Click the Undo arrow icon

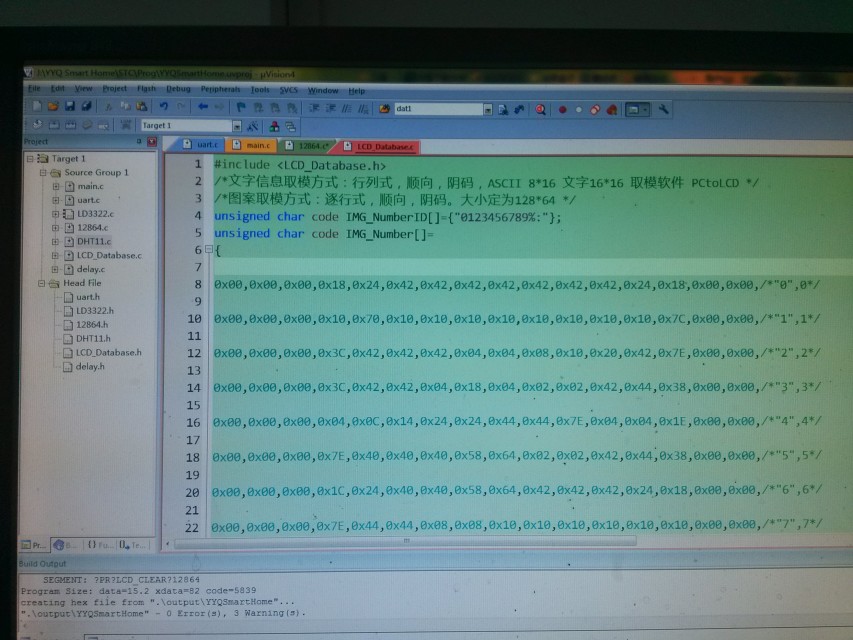(x=164, y=107)
